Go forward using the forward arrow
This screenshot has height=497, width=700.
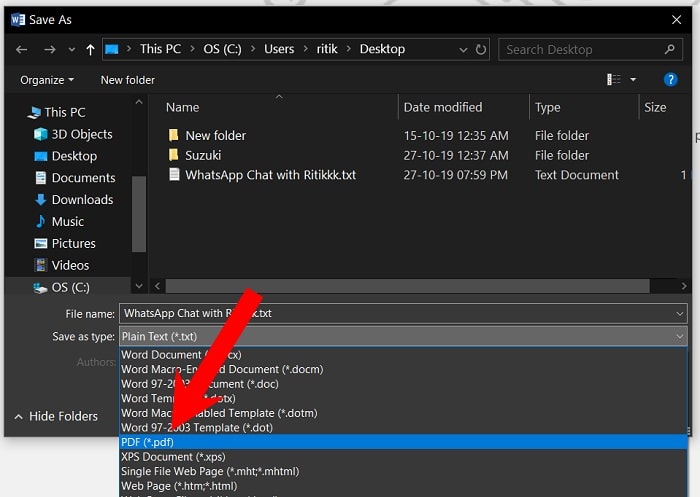coord(50,50)
